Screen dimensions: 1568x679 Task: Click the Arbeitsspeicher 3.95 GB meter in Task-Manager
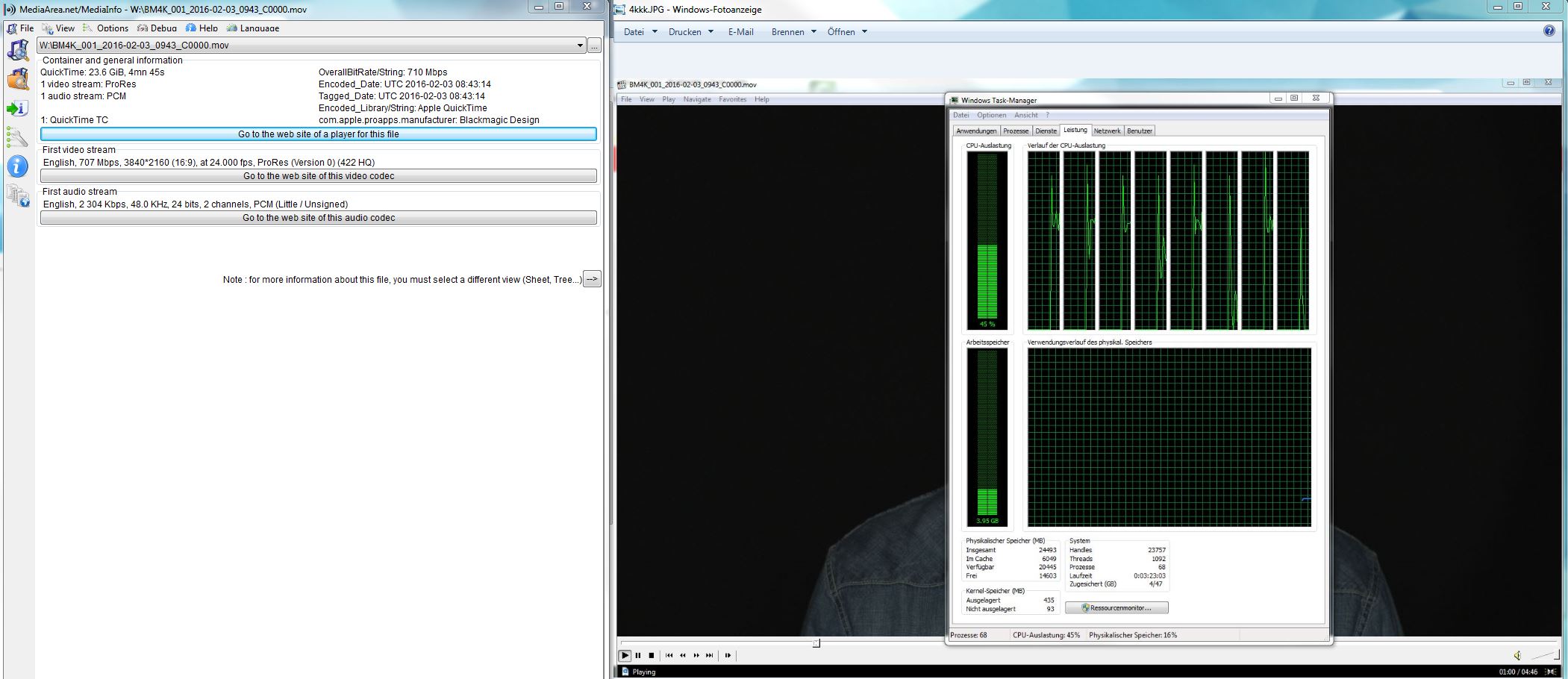pos(987,437)
